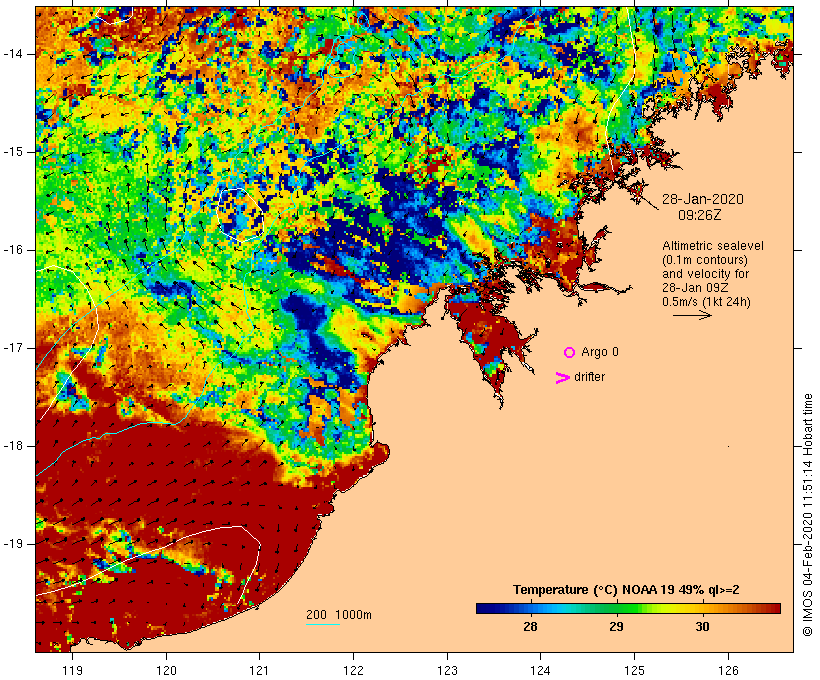Screen dimensions: 820x680
Task: Click the velocity scale arrow in legend
Action: pos(692,315)
